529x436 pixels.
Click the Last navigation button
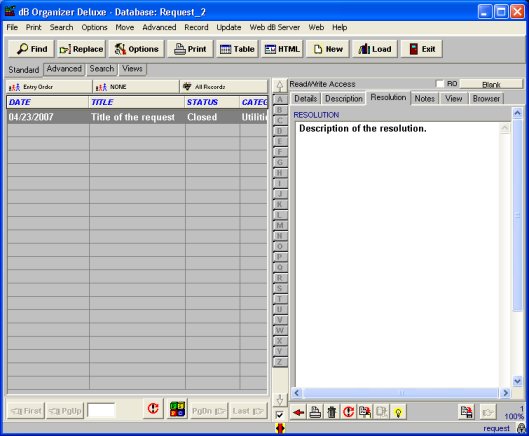(x=248, y=411)
